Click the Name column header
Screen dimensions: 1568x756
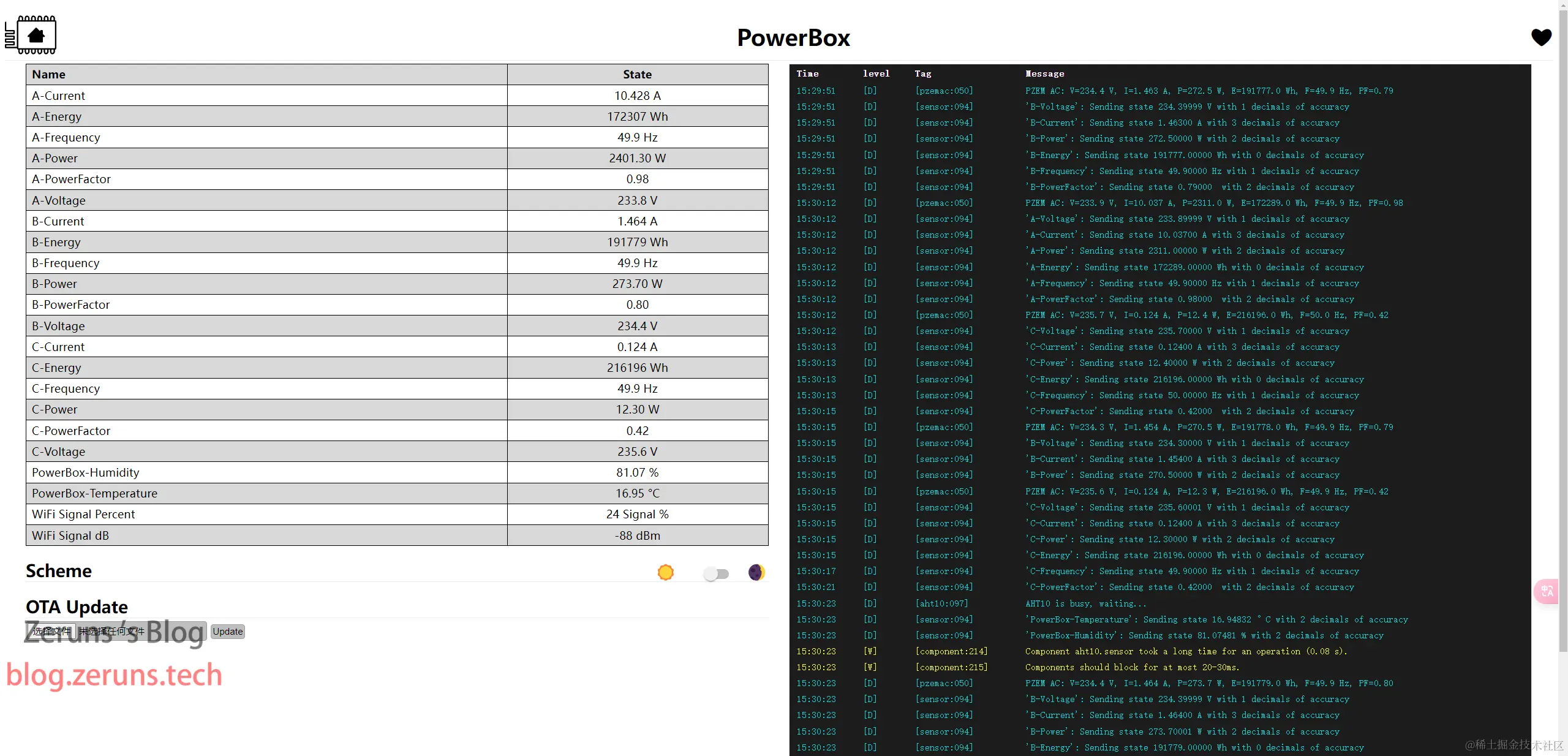tap(49, 74)
